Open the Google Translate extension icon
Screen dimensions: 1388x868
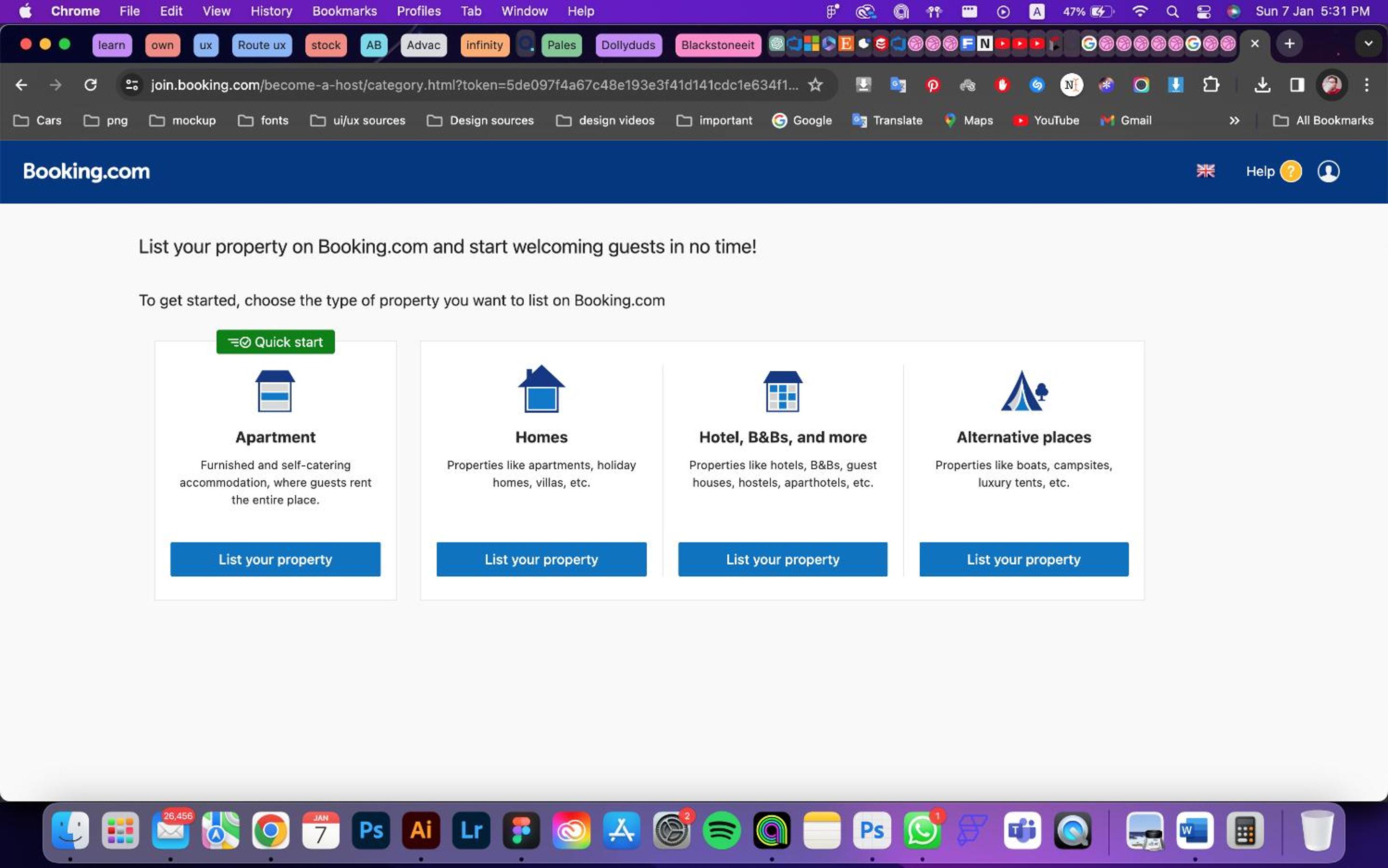[x=898, y=85]
